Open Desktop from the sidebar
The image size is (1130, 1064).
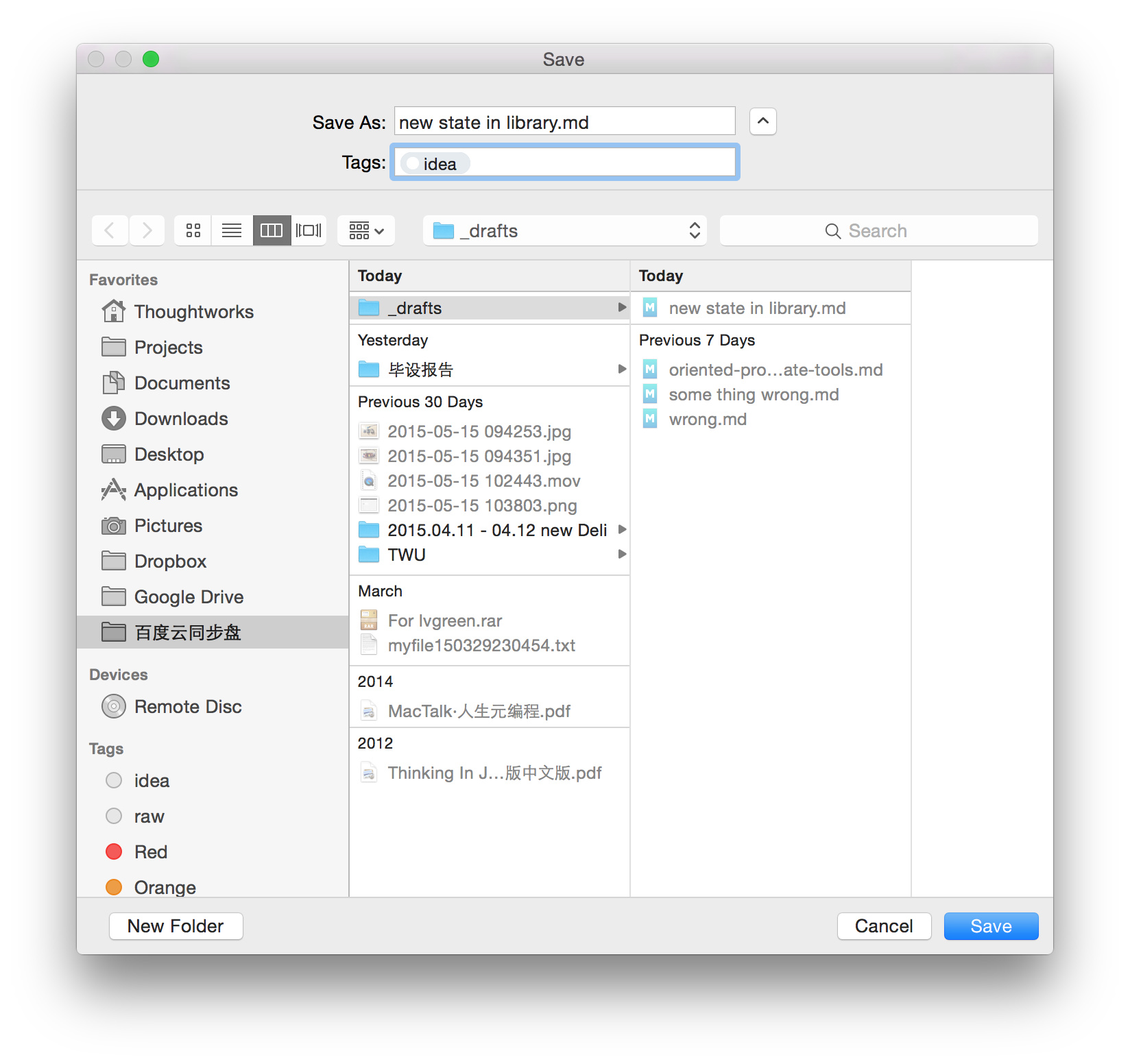tap(169, 454)
